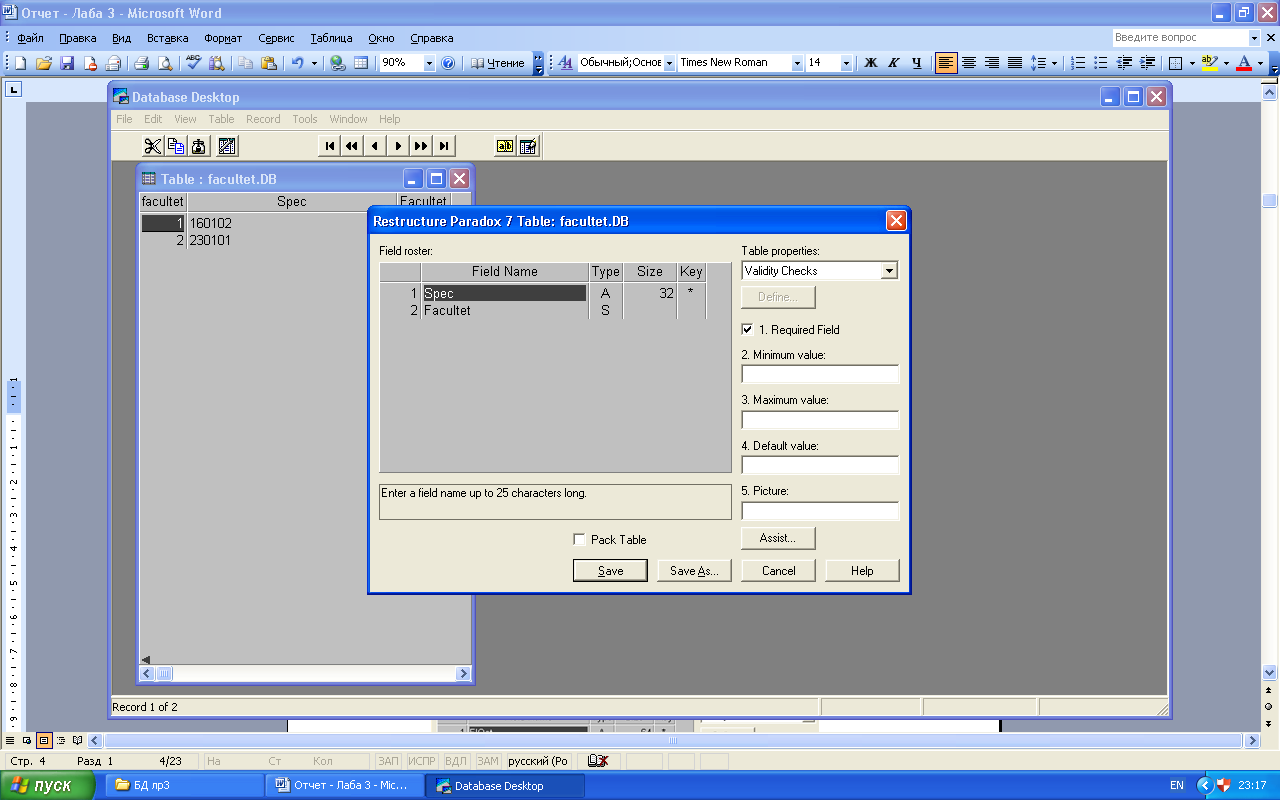Go to the next record
The width and height of the screenshot is (1280, 800).
[398, 146]
